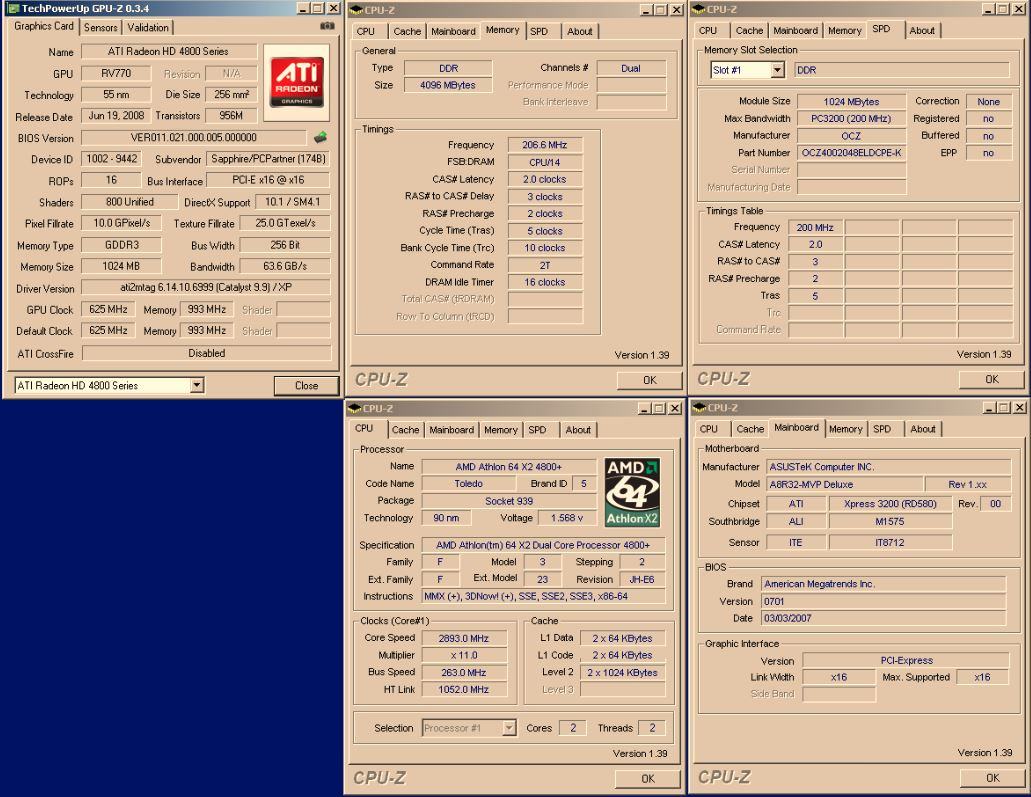Viewport: 1031px width, 797px height.
Task: Click the BIOS Date 03/03/2007 value
Action: click(883, 618)
